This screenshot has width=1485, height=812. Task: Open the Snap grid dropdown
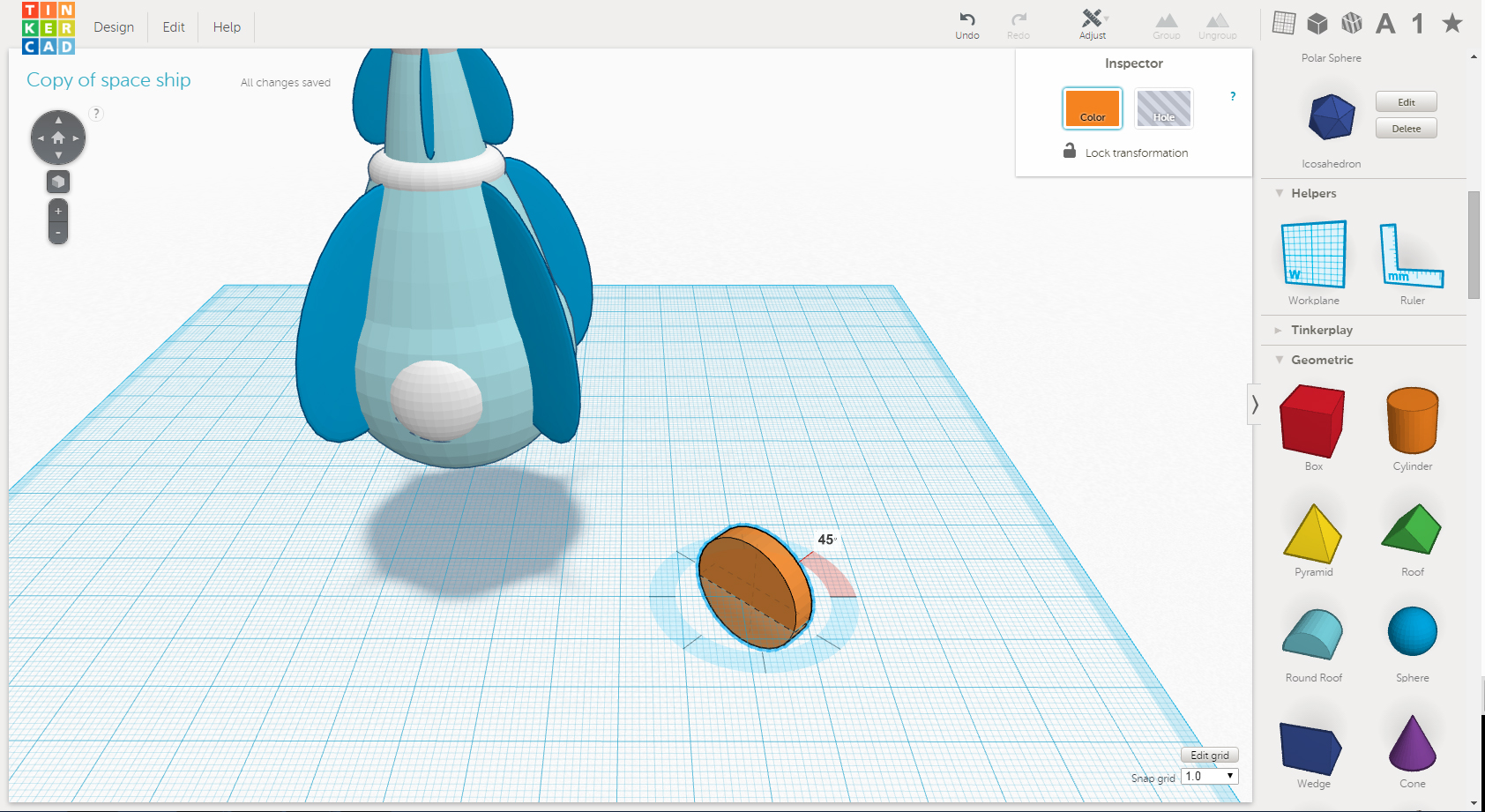click(x=1210, y=776)
